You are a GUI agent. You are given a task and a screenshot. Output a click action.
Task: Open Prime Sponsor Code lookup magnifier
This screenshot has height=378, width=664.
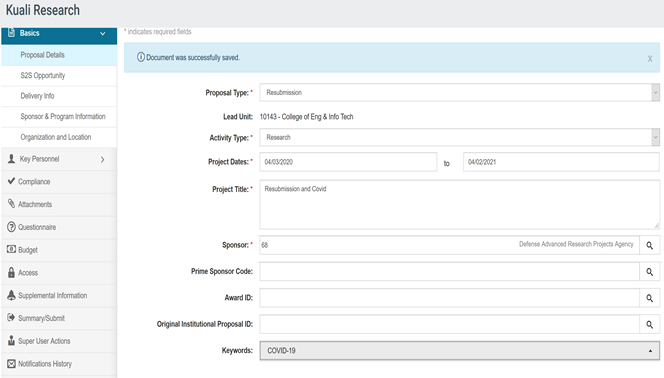649,272
